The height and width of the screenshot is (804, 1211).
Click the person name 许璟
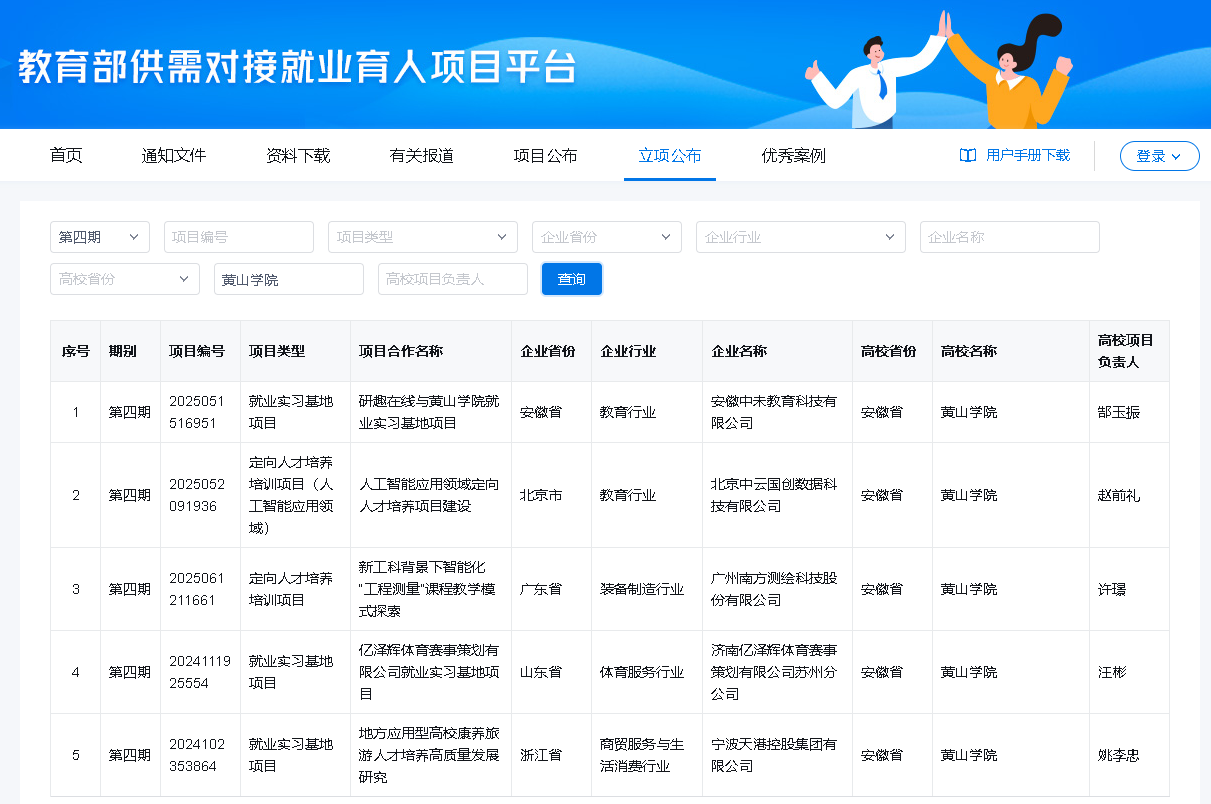pos(1112,589)
